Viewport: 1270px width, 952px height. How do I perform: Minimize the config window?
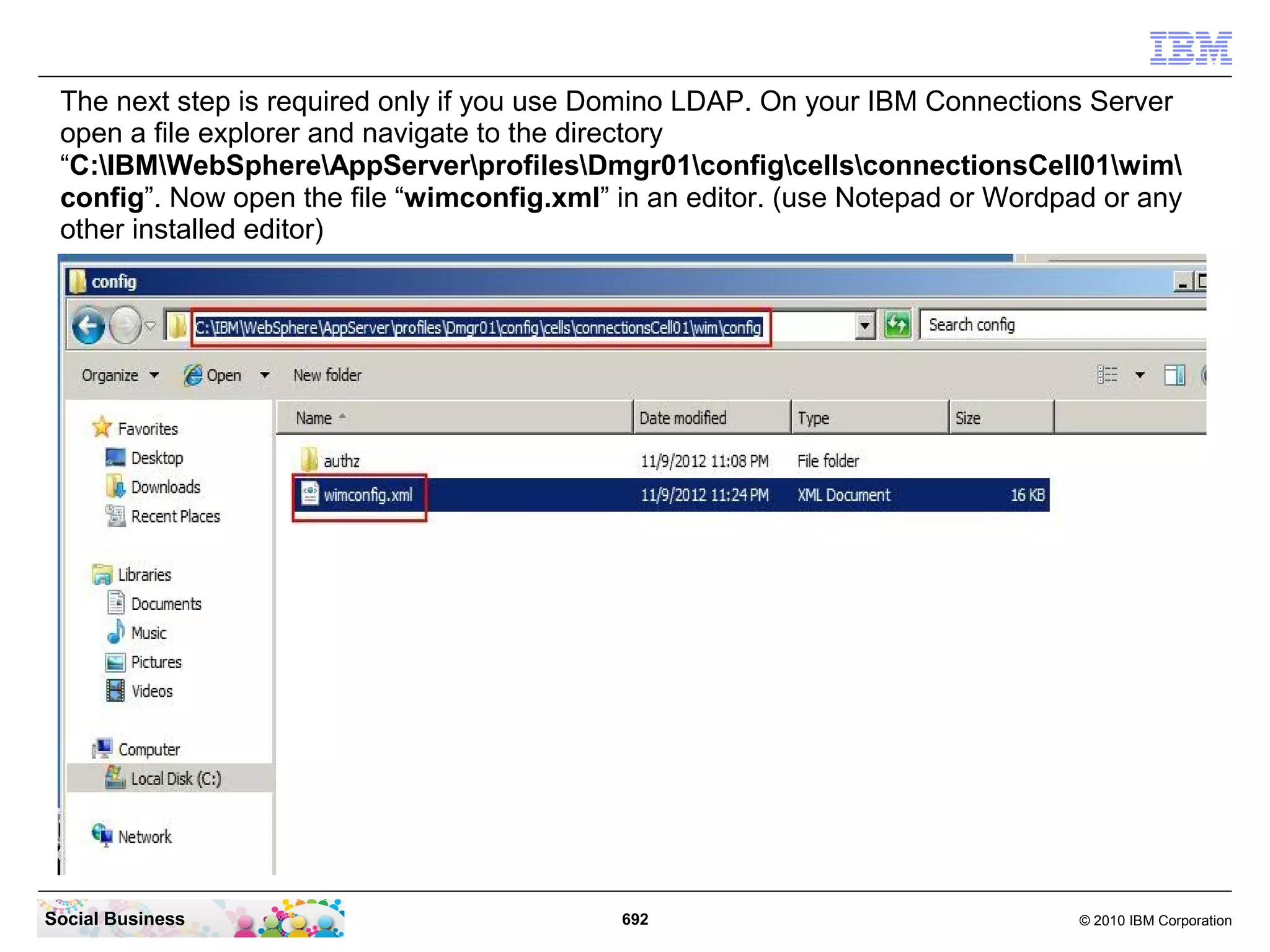click(x=1182, y=282)
